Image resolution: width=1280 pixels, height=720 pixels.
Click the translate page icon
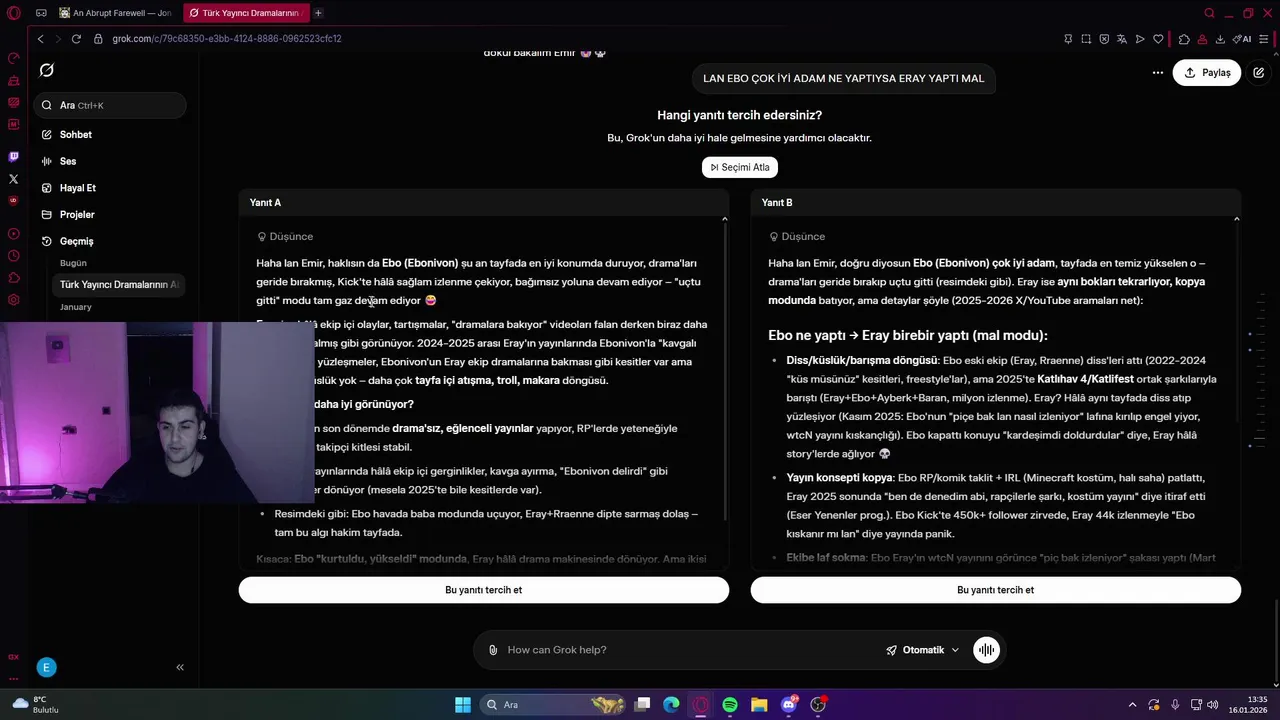pos(1122,39)
